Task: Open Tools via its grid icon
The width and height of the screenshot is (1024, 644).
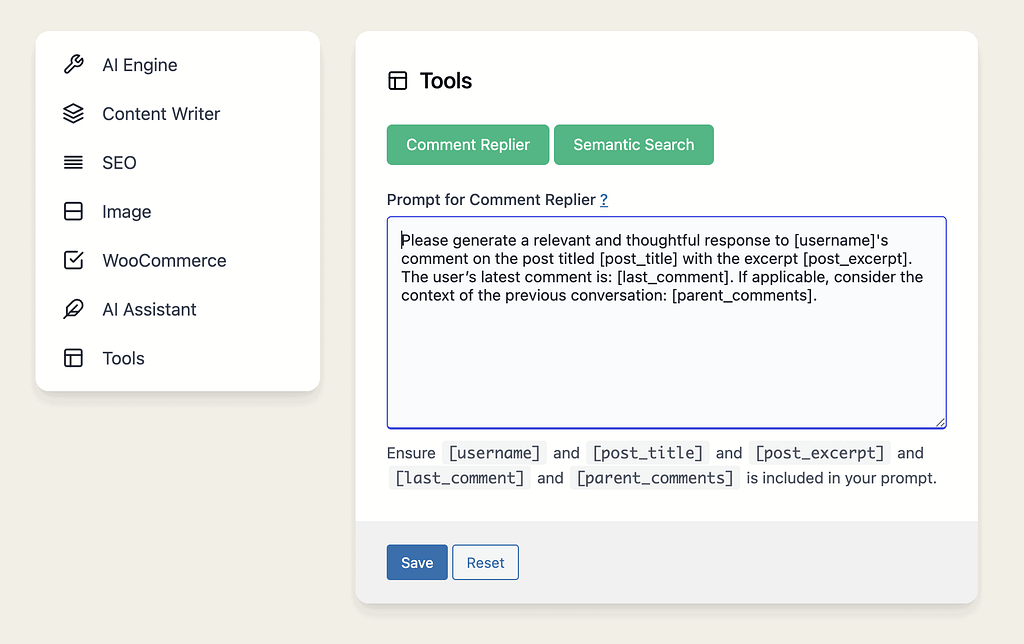Action: coord(74,358)
